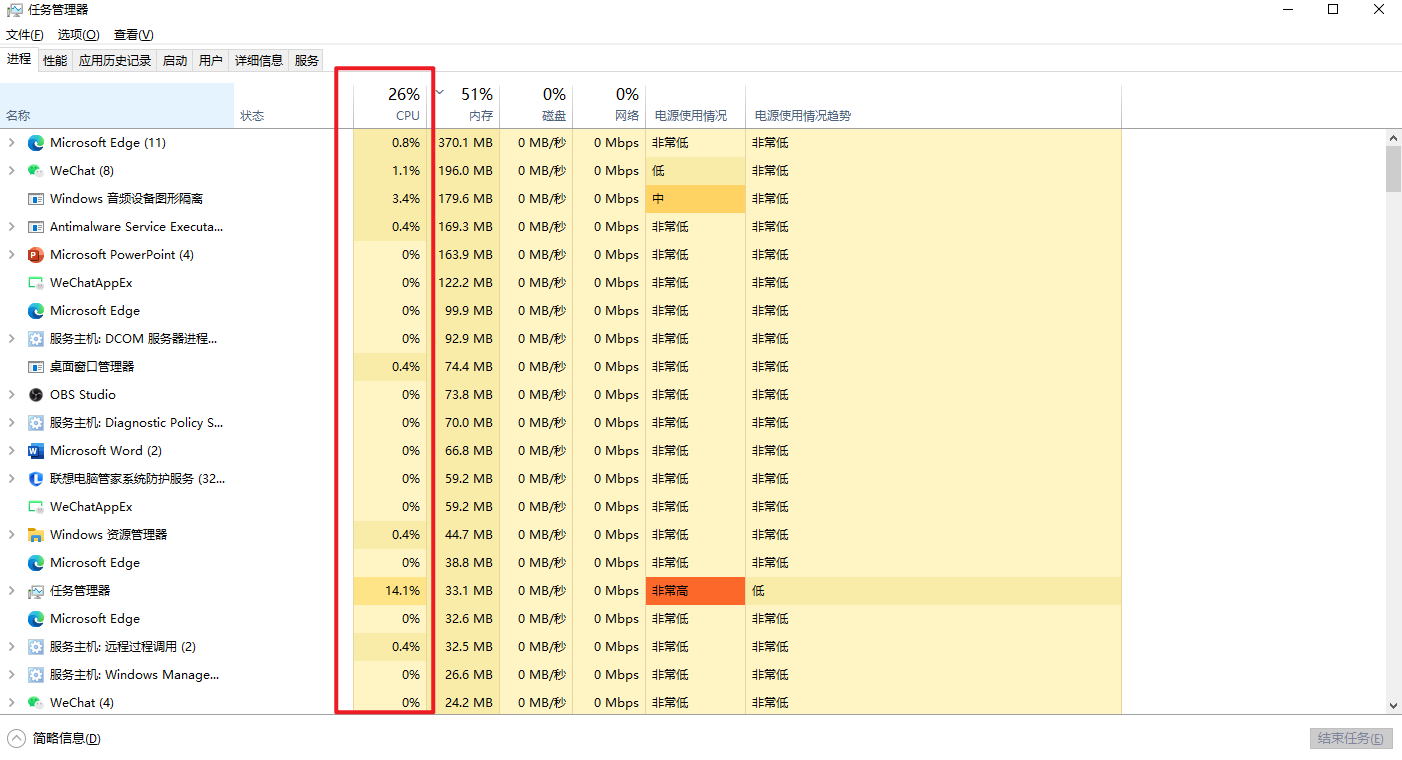
Task: Click the Microsoft PowerPoint (4) icon
Action: 36,255
